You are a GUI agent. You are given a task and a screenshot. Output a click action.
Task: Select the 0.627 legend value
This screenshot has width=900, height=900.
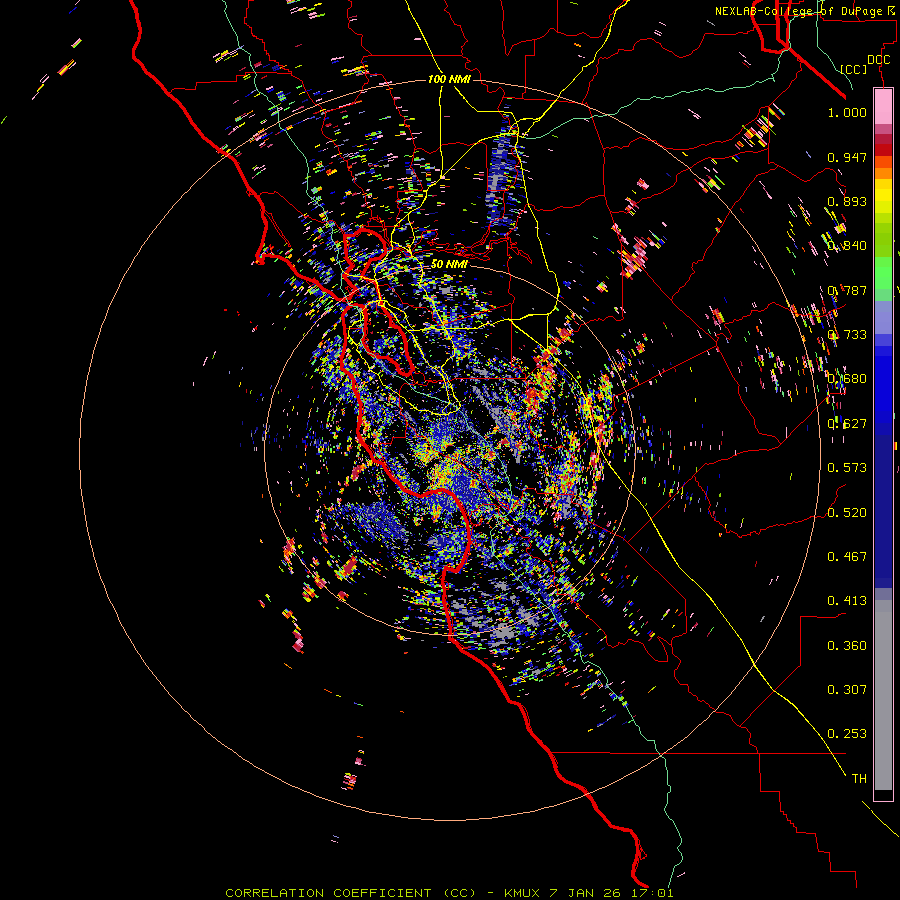click(x=847, y=424)
